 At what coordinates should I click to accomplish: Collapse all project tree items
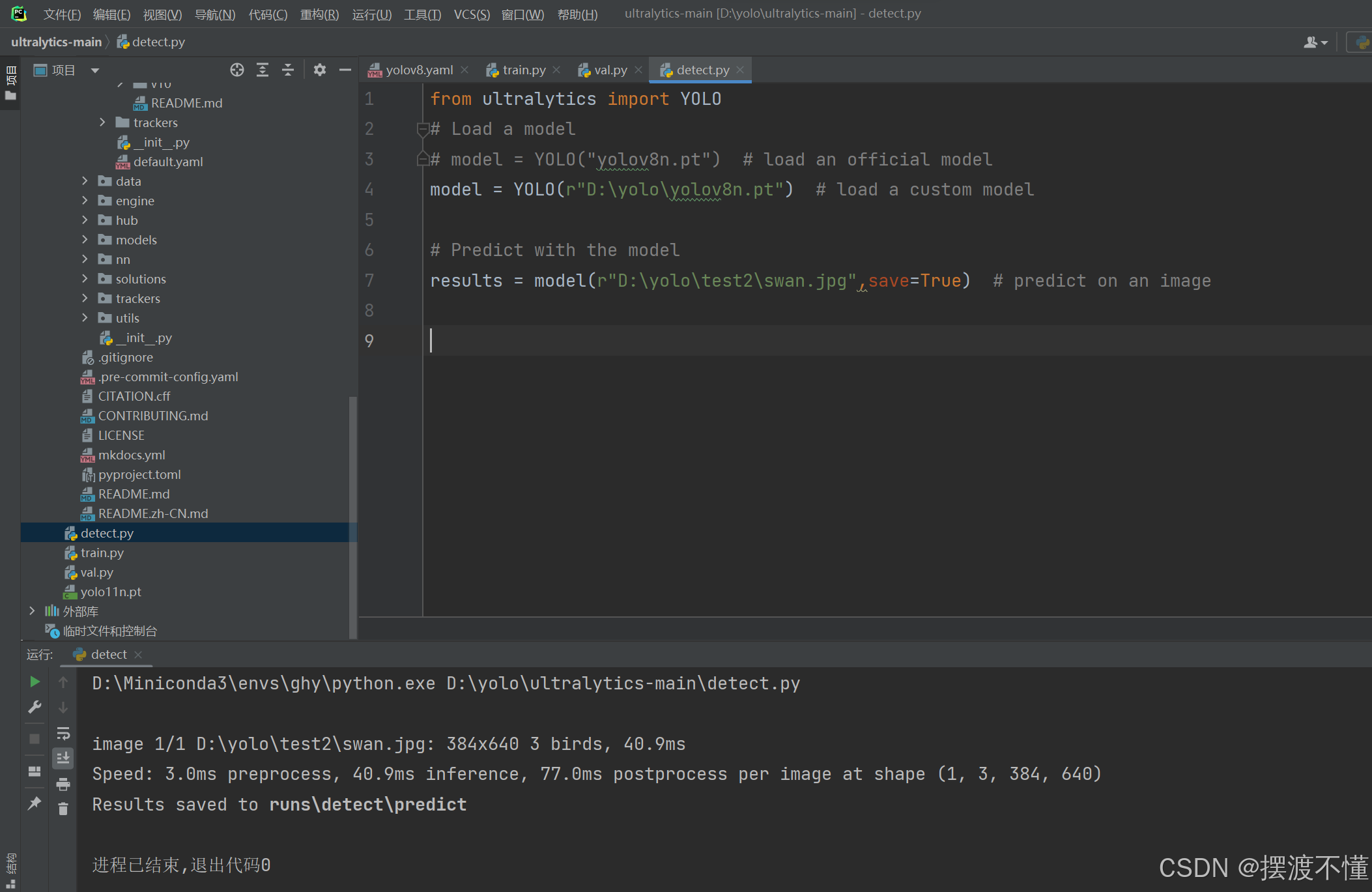288,70
